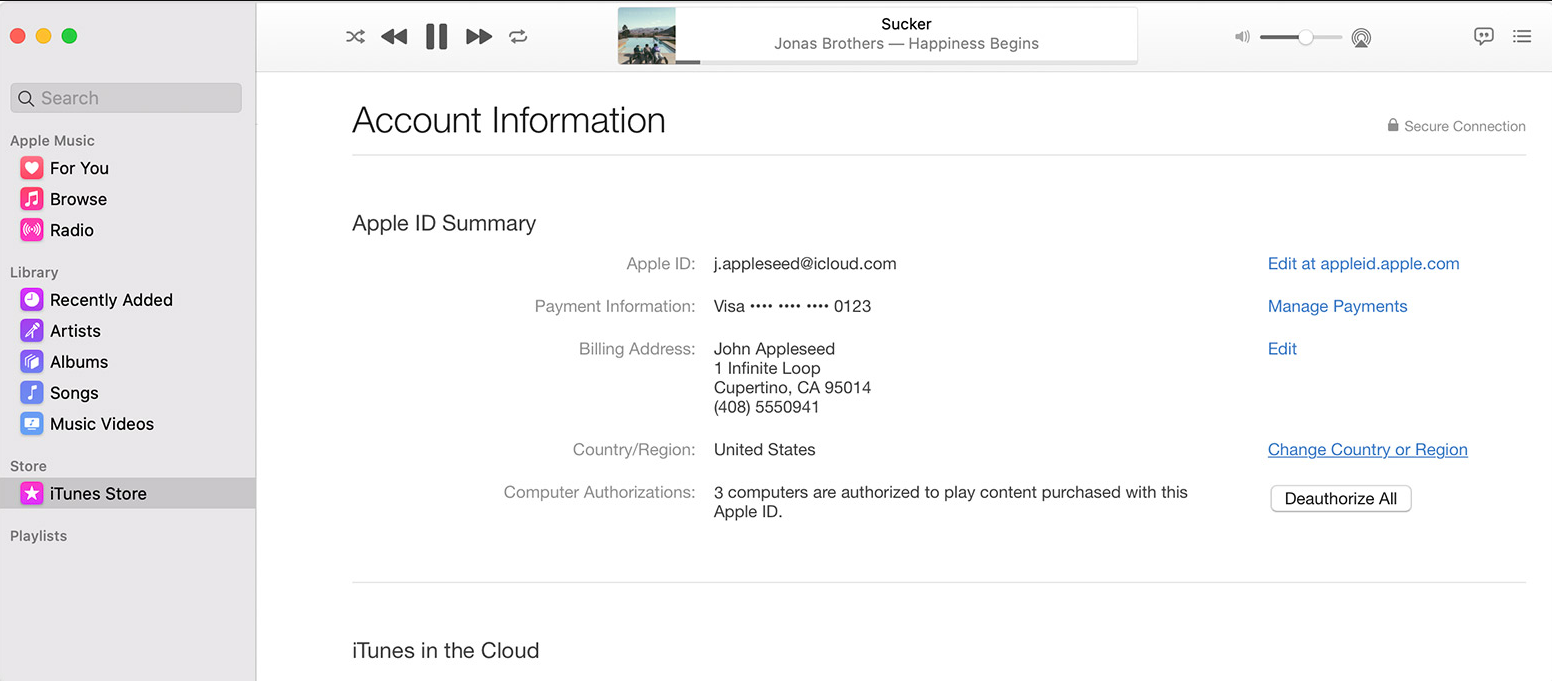
Task: Click the For You heart icon
Action: coord(32,168)
